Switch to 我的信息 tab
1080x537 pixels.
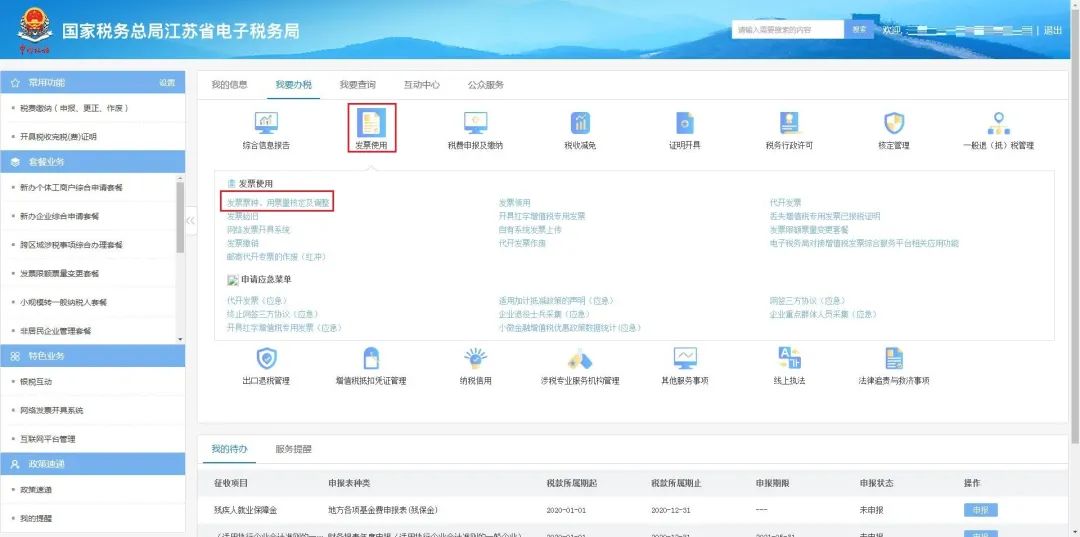point(229,85)
